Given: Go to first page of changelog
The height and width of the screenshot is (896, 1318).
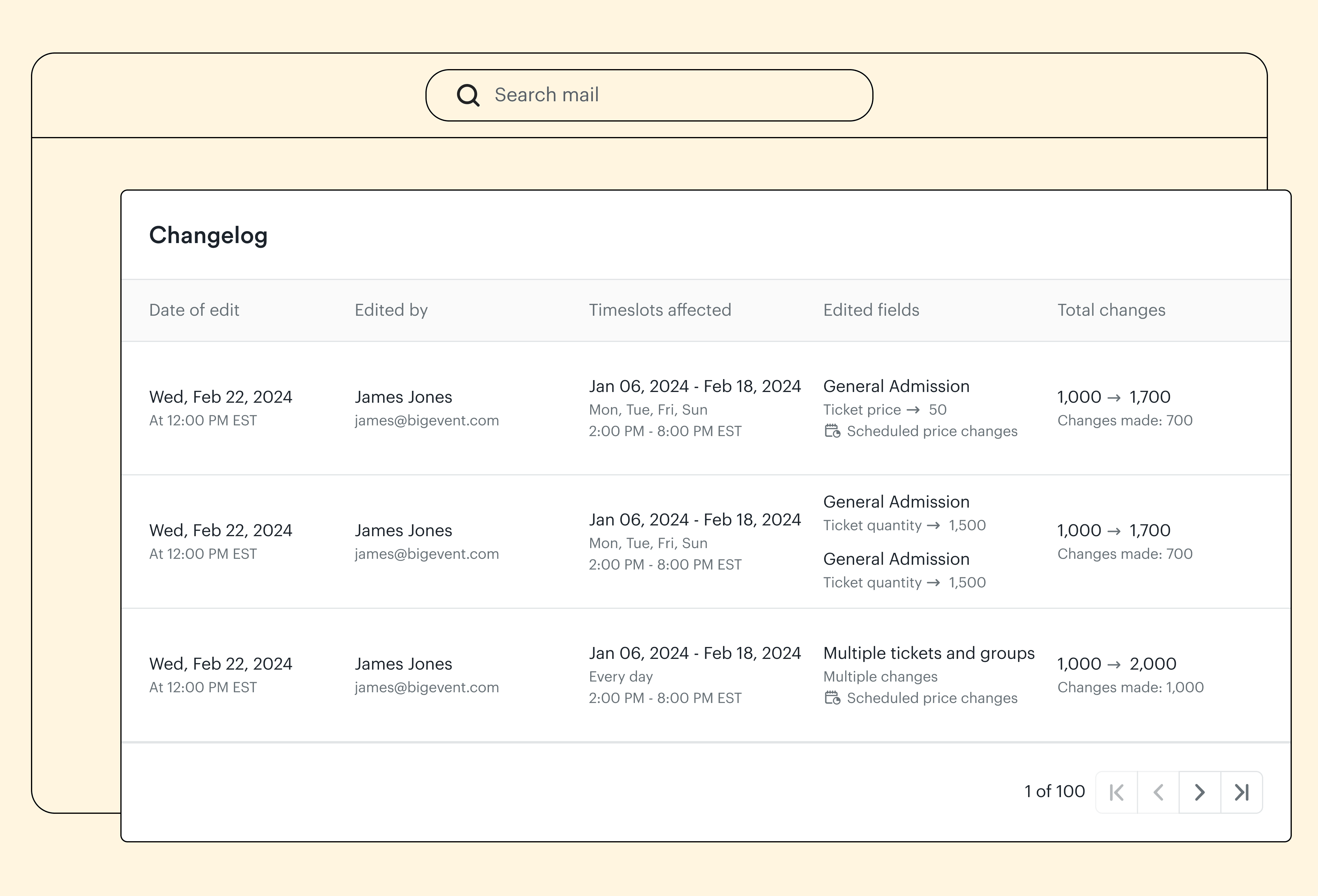Looking at the screenshot, I should (x=1116, y=792).
